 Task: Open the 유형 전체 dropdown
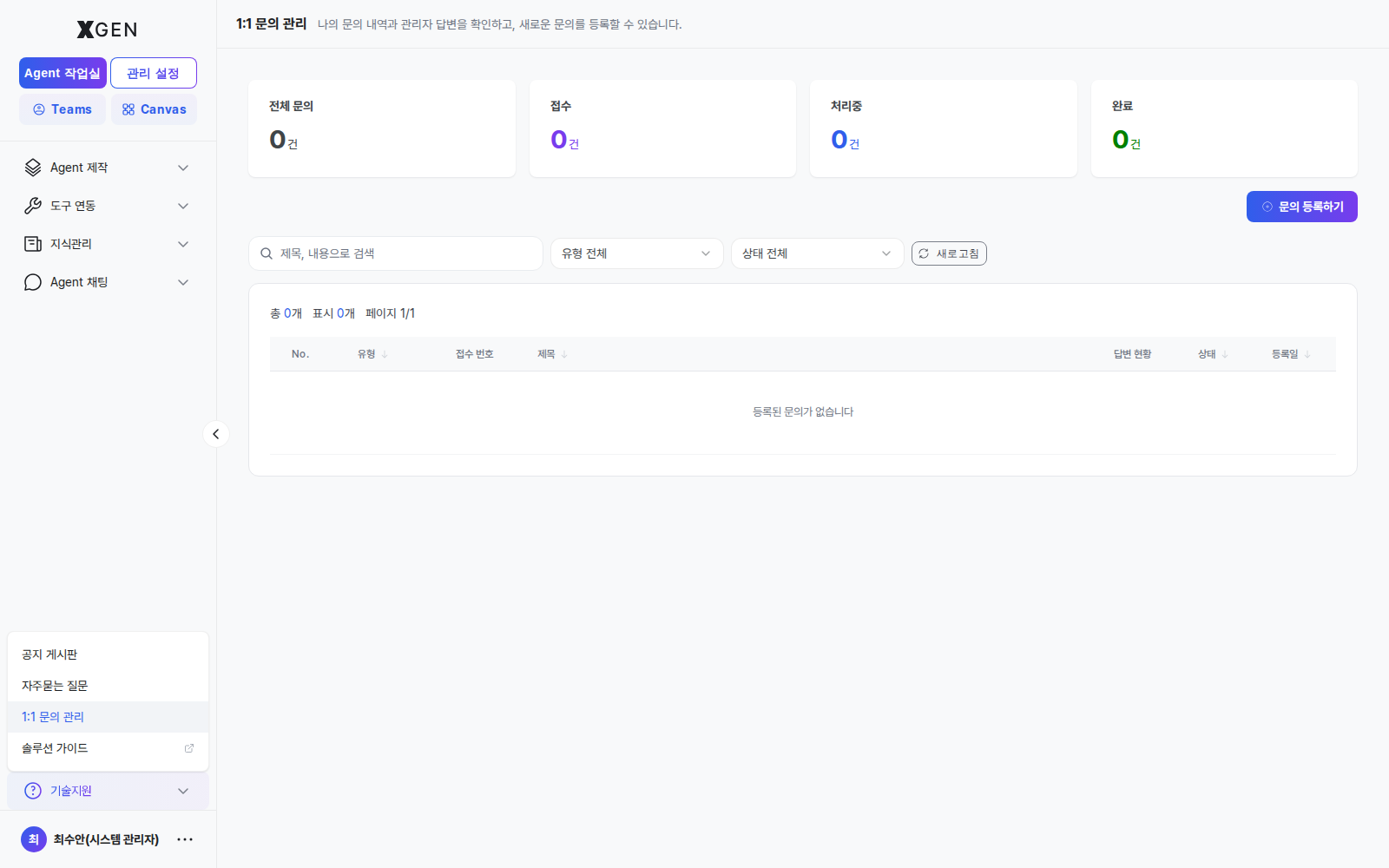637,253
